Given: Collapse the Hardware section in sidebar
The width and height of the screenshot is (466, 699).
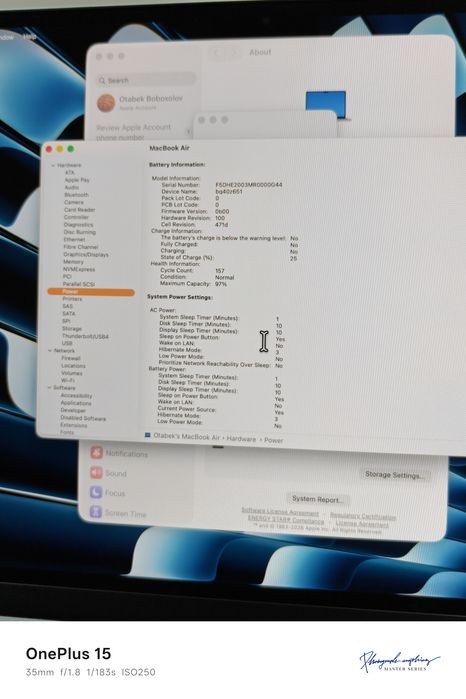Looking at the screenshot, I should (53, 165).
